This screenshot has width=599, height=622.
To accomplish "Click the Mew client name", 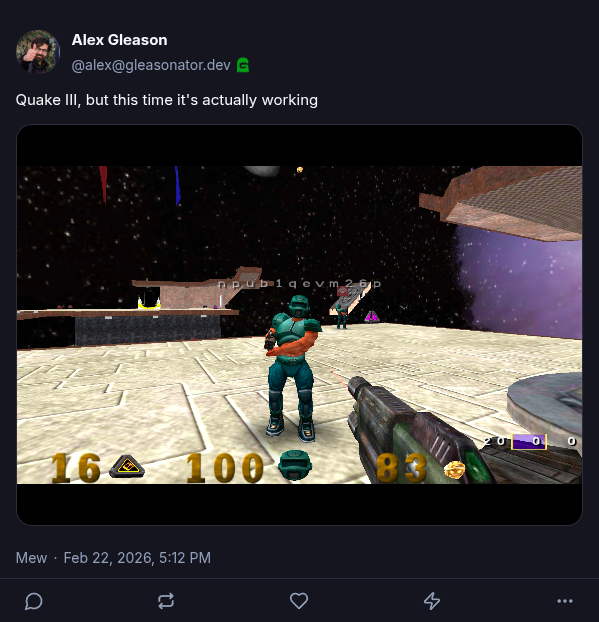I will point(31,558).
